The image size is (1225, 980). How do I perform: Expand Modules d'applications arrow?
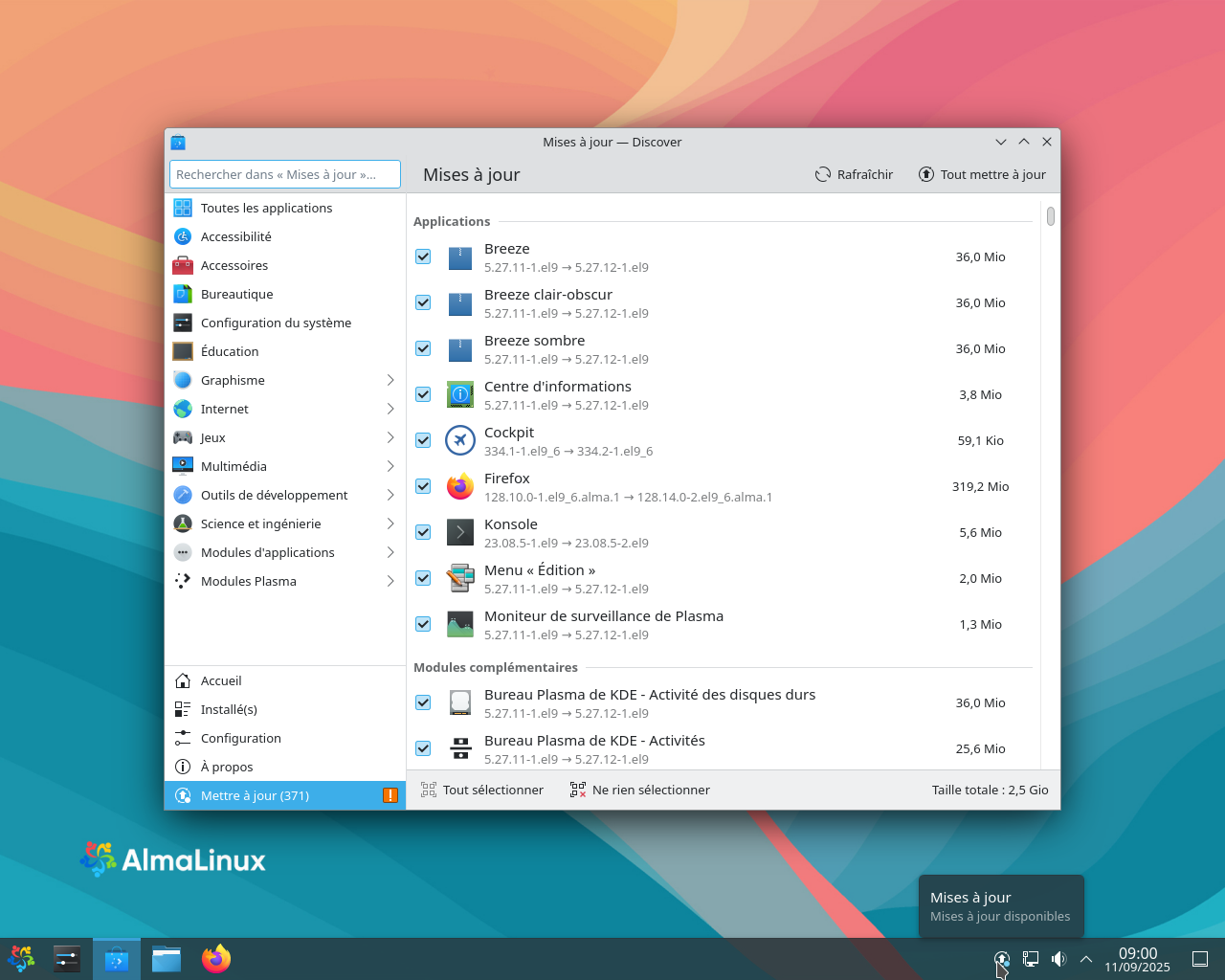pos(390,552)
